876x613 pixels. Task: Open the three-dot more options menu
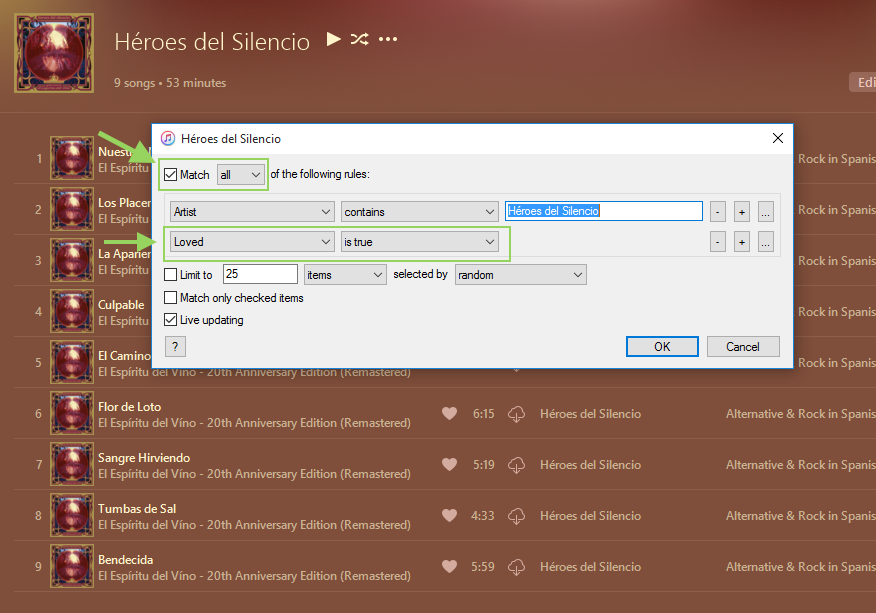pos(388,40)
